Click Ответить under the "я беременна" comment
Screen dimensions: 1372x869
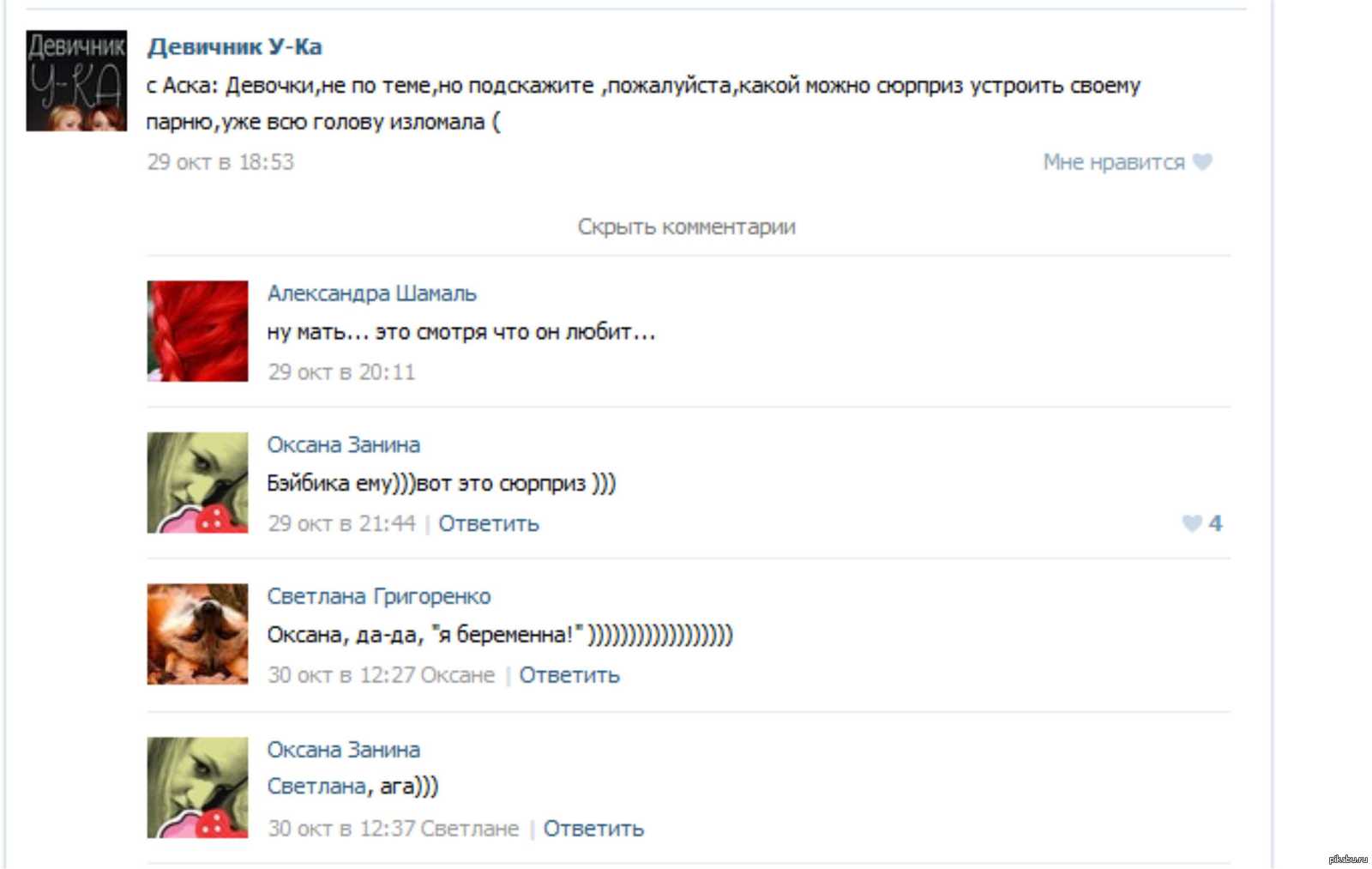tap(569, 675)
